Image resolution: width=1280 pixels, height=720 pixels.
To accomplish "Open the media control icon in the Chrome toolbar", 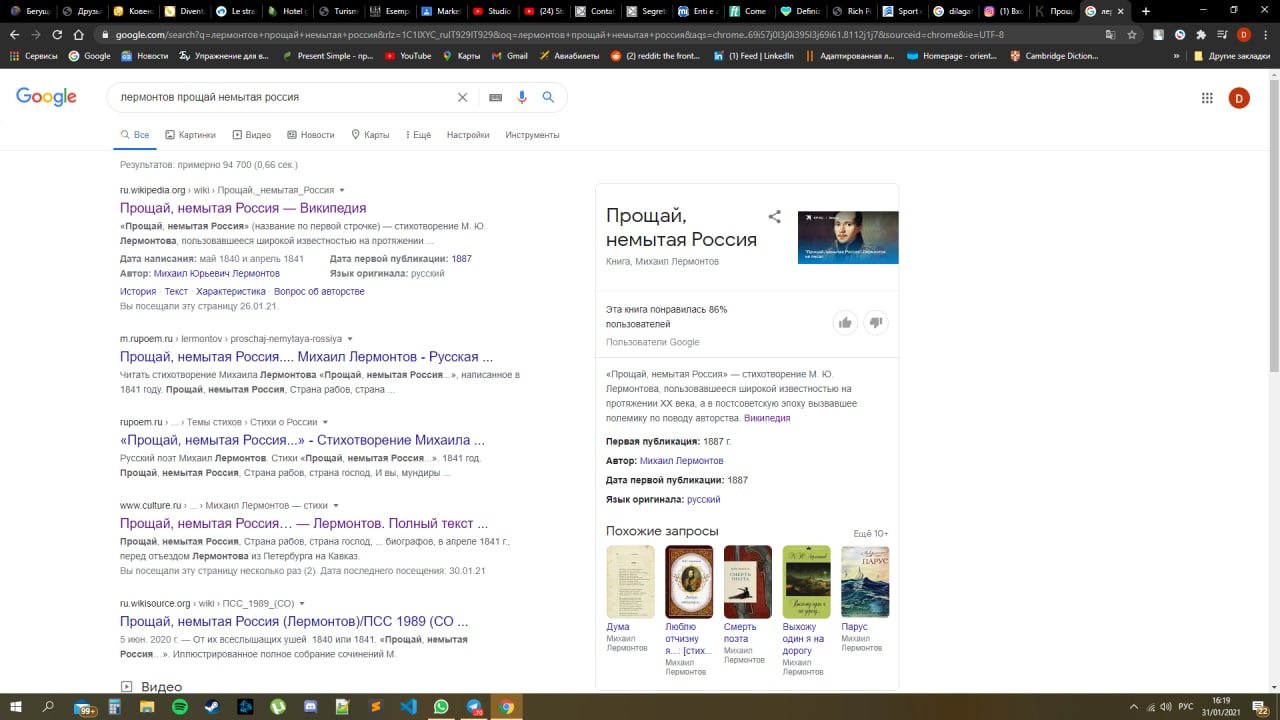I will [x=1222, y=34].
